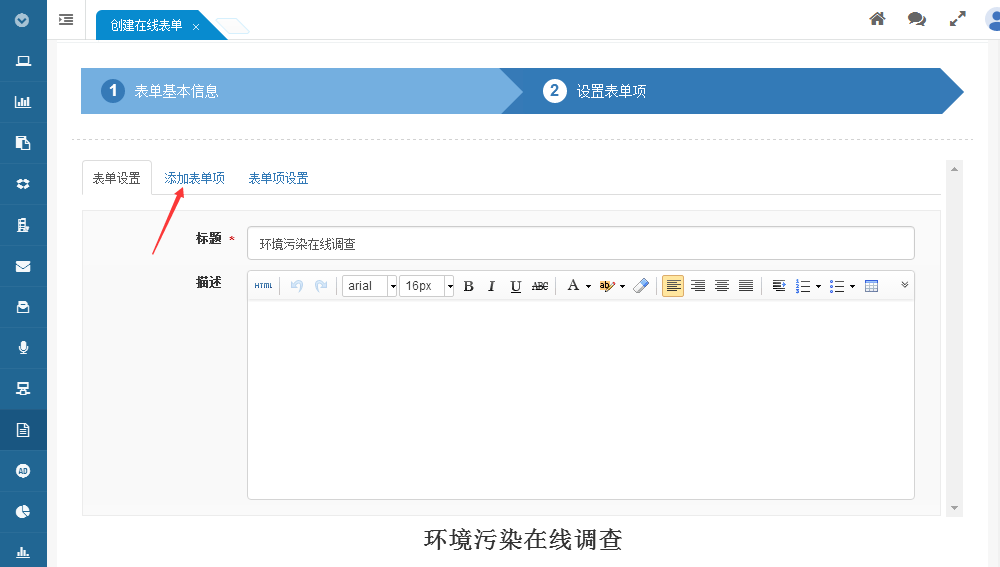The image size is (1000, 567).
Task: Open the arial font family dropdown
Action: (370, 286)
